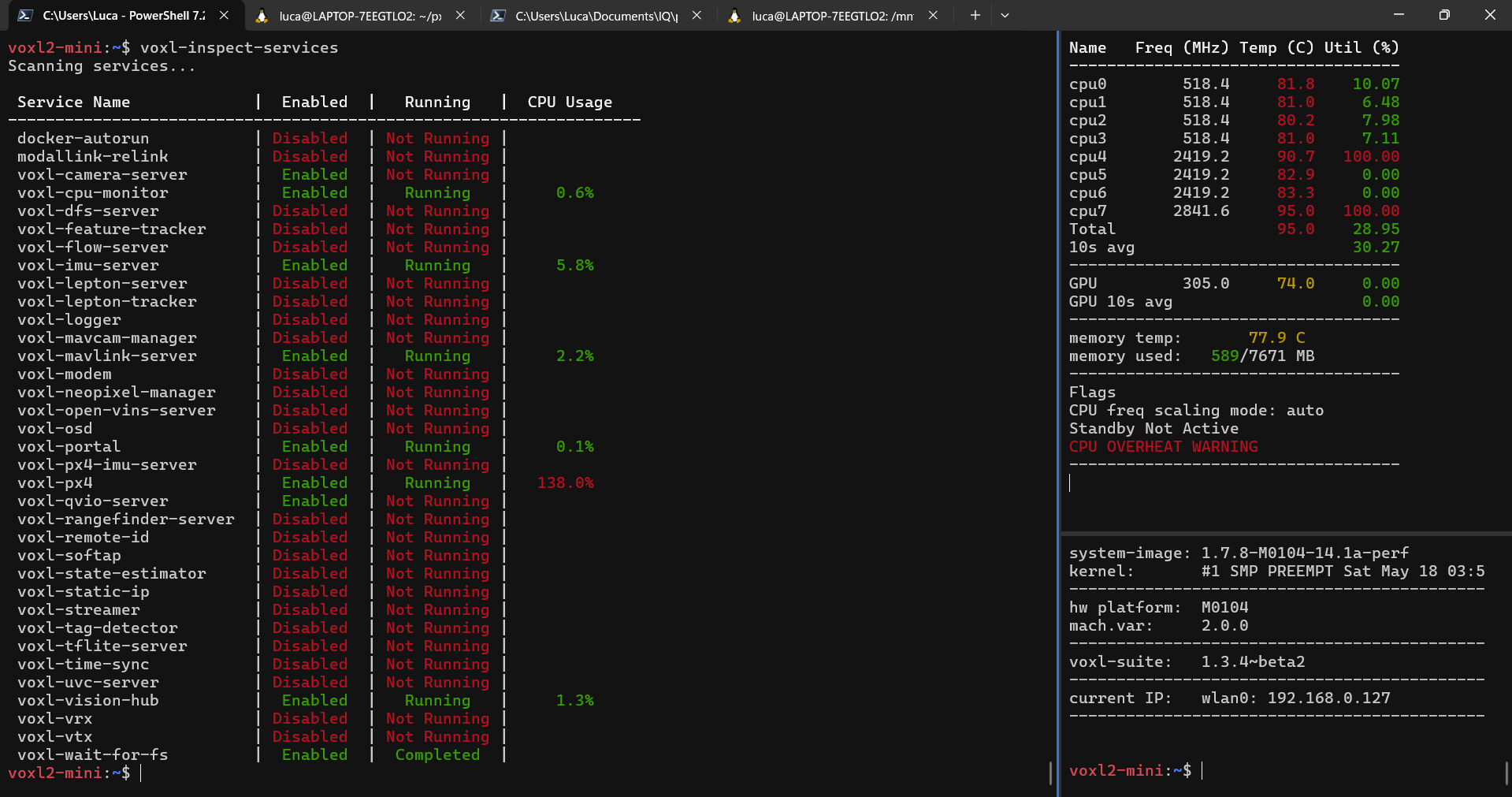Image resolution: width=1512 pixels, height=797 pixels.
Task: Click the CPU Usage column header
Action: (x=570, y=102)
